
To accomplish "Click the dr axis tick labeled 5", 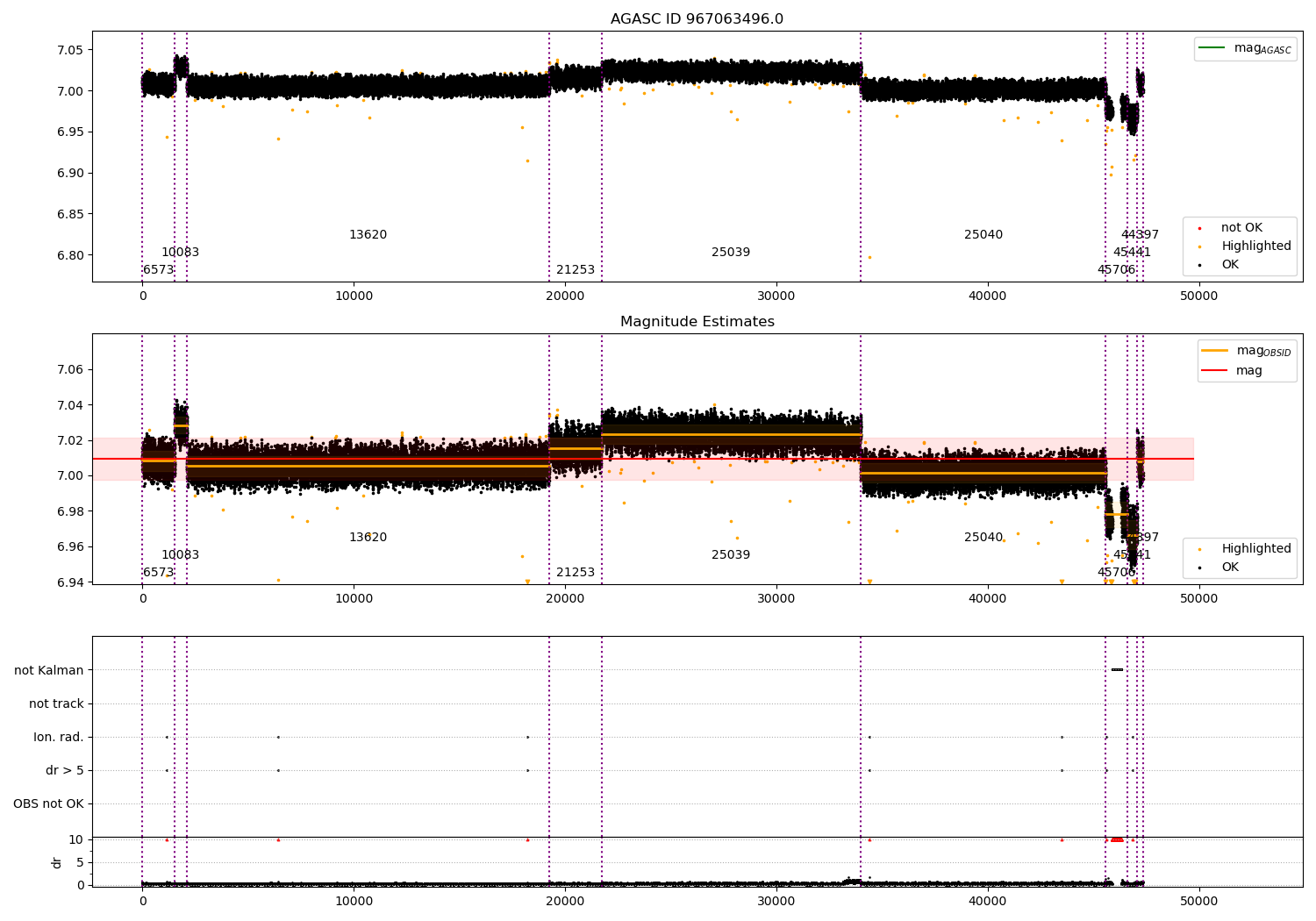I will click(81, 863).
